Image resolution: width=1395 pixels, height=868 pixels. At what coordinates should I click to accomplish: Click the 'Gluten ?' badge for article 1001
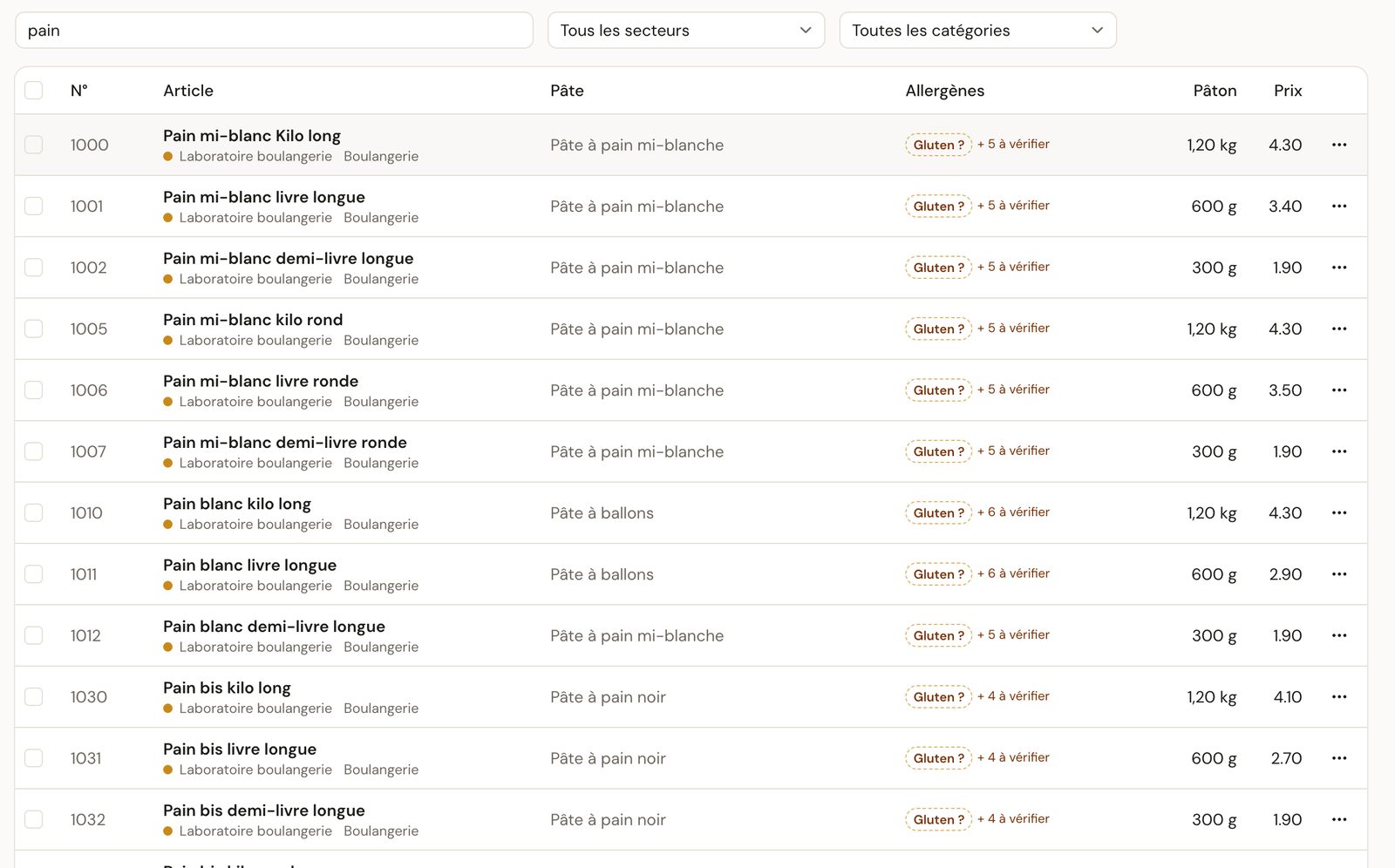tap(938, 207)
